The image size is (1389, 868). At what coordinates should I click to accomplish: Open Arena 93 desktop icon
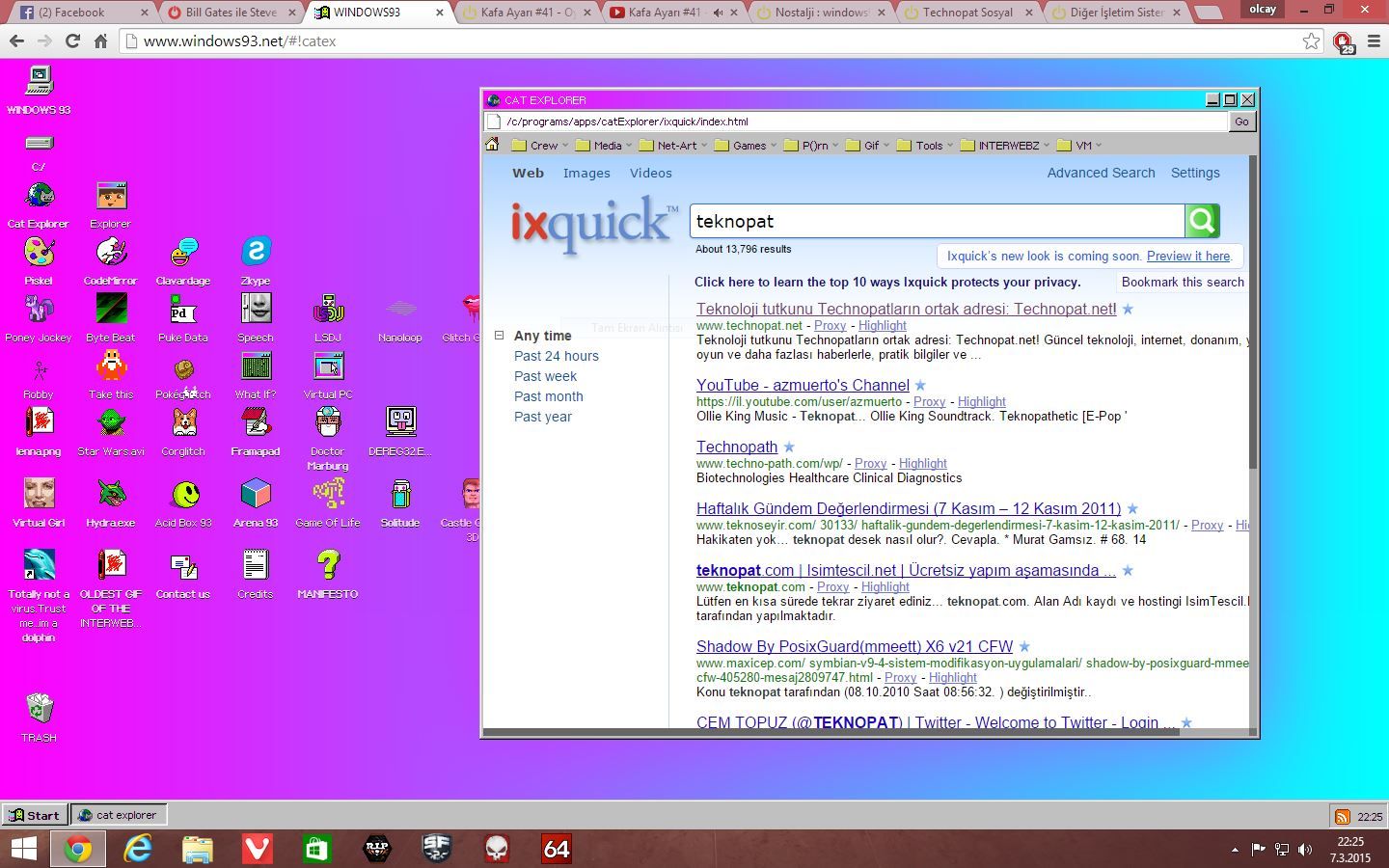pyautogui.click(x=256, y=503)
